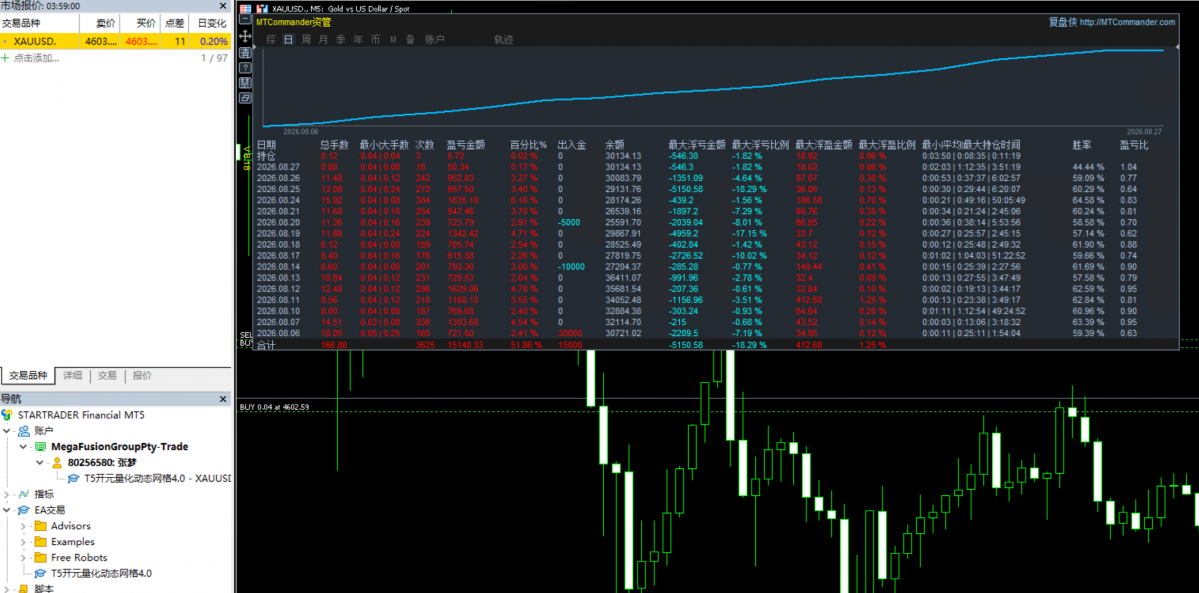
Task: Click the Free Robots folder icon
Action: (x=41, y=557)
